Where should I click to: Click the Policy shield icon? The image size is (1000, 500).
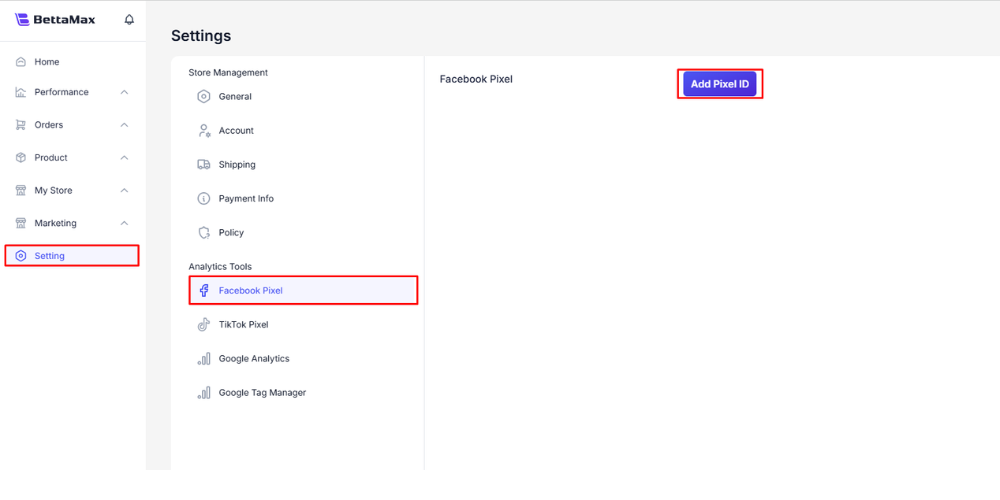(204, 233)
